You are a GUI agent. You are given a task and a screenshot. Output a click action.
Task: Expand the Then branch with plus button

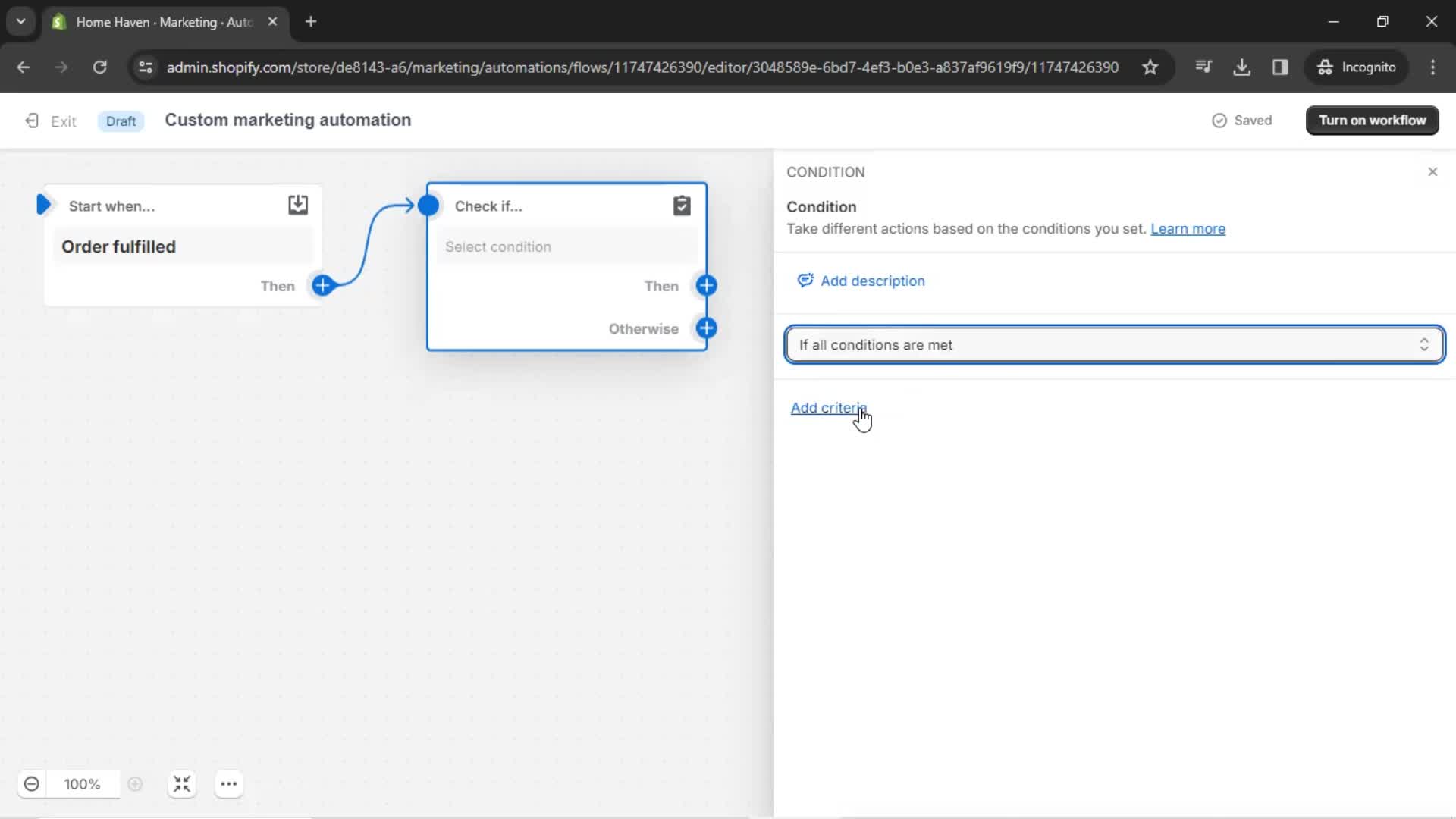pyautogui.click(x=707, y=285)
